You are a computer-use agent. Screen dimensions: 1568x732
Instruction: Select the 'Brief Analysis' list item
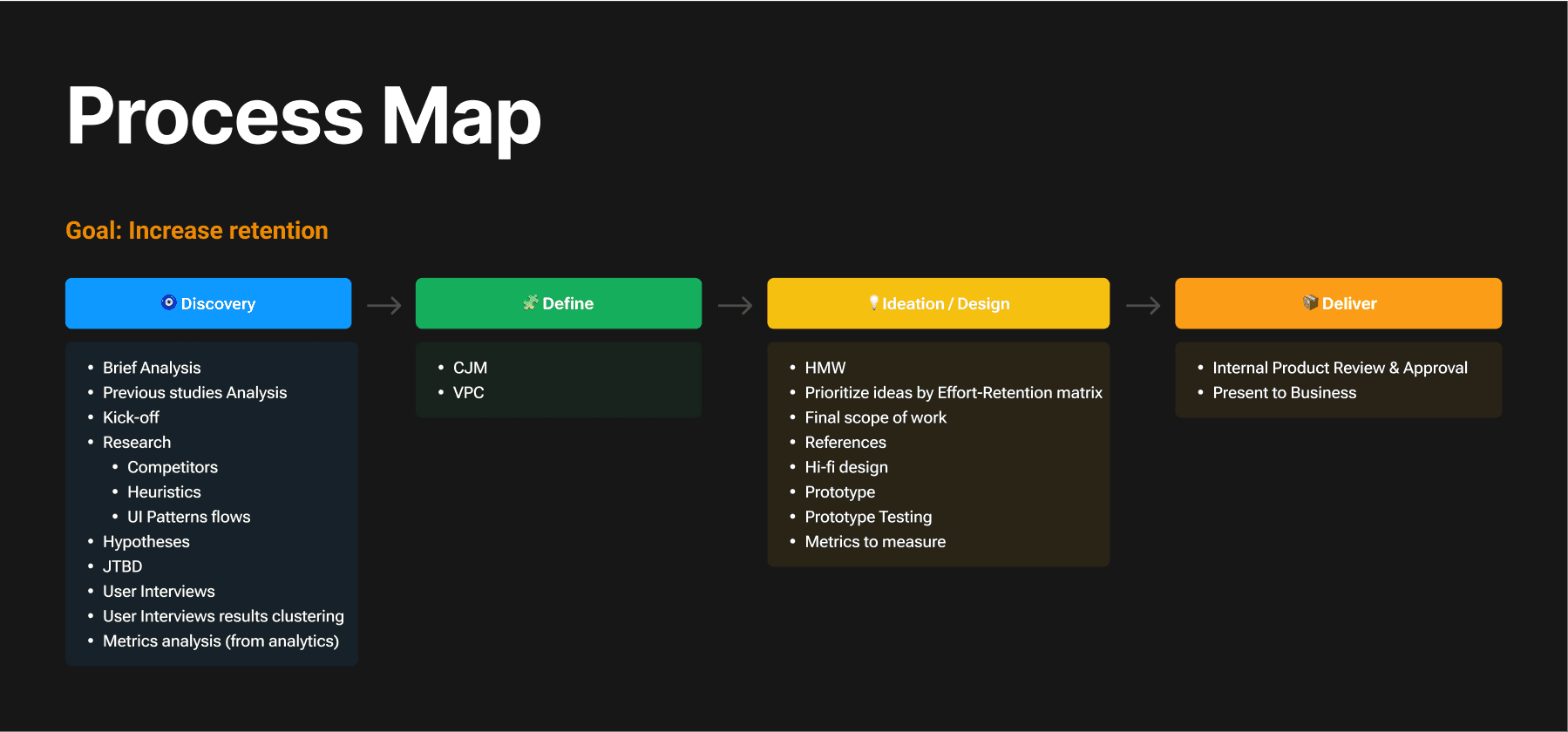(152, 368)
